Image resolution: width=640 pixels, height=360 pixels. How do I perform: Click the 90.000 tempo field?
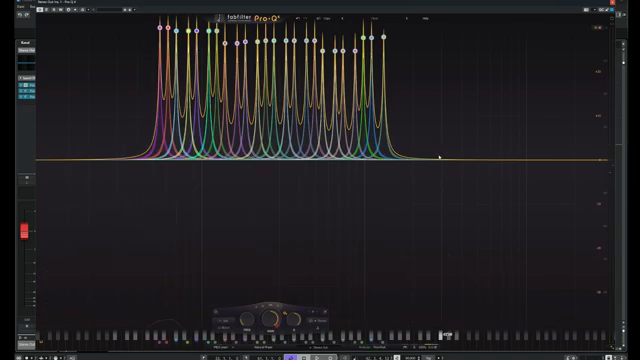(x=410, y=358)
